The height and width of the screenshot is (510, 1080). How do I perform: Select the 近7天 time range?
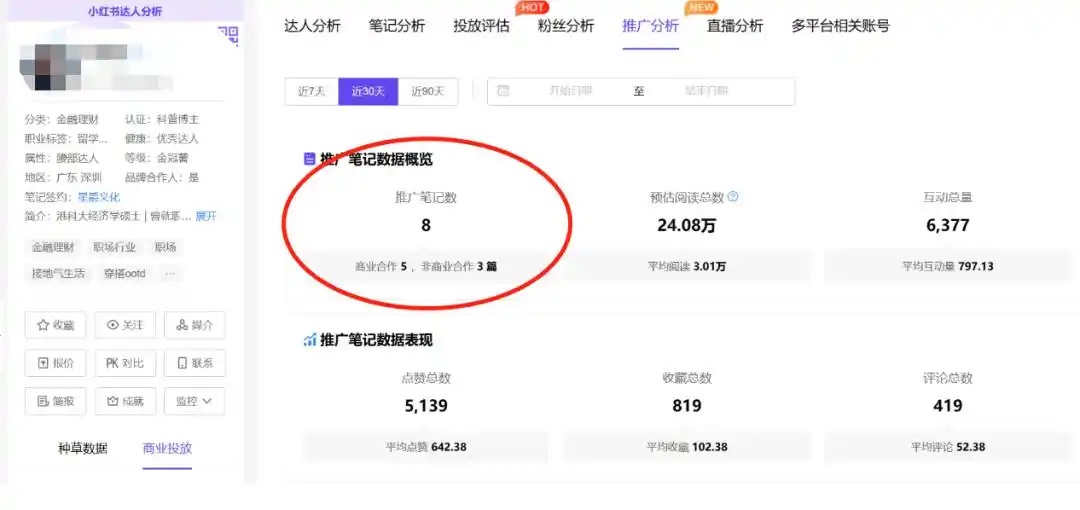pos(311,92)
